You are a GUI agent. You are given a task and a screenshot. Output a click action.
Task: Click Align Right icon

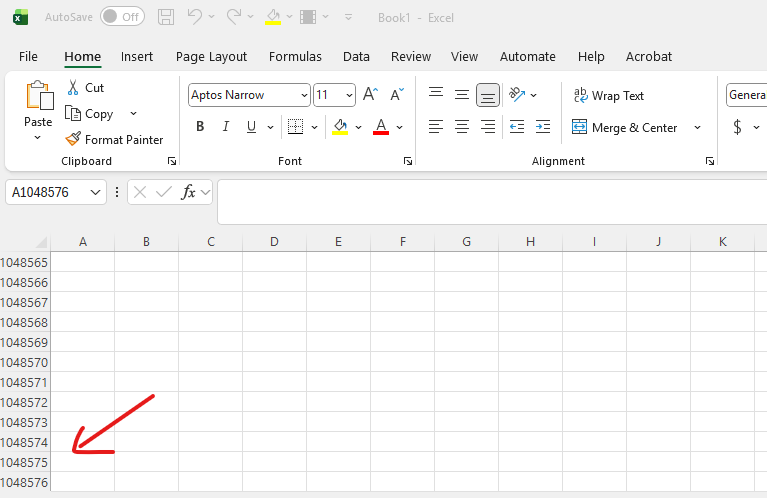tap(488, 127)
